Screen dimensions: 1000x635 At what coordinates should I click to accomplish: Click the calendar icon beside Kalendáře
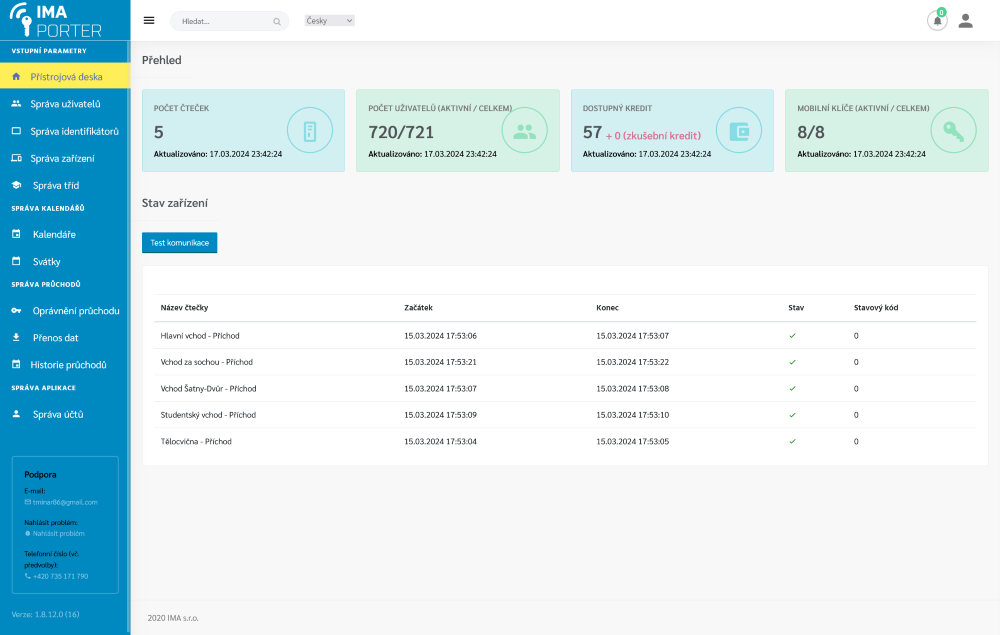17,234
